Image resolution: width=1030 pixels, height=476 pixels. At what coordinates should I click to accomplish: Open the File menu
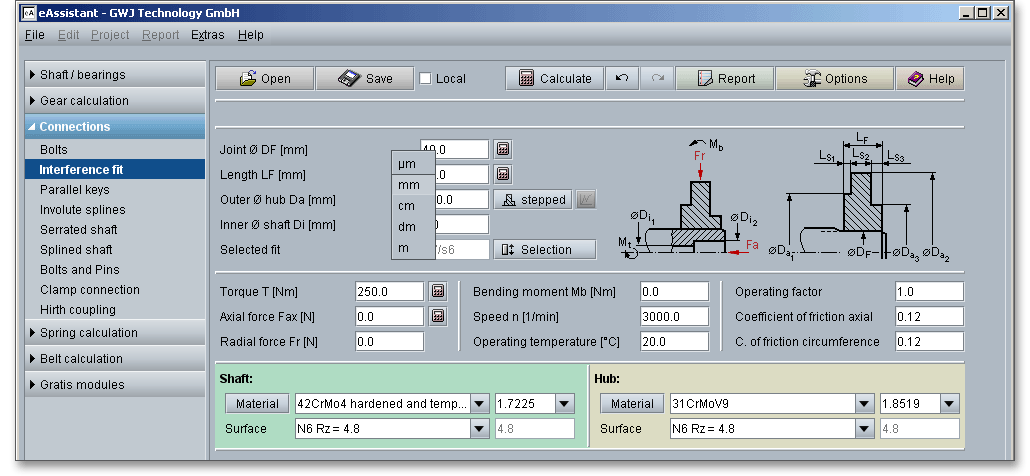click(34, 35)
